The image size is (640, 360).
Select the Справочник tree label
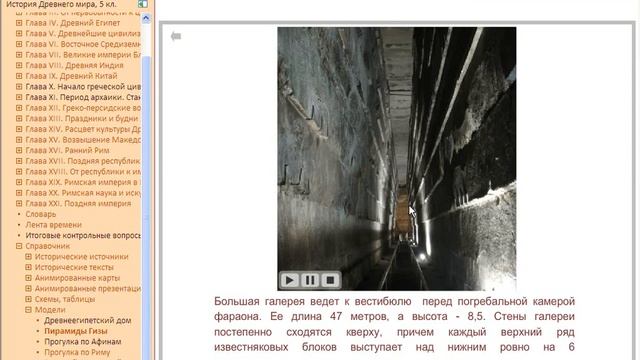(x=48, y=246)
